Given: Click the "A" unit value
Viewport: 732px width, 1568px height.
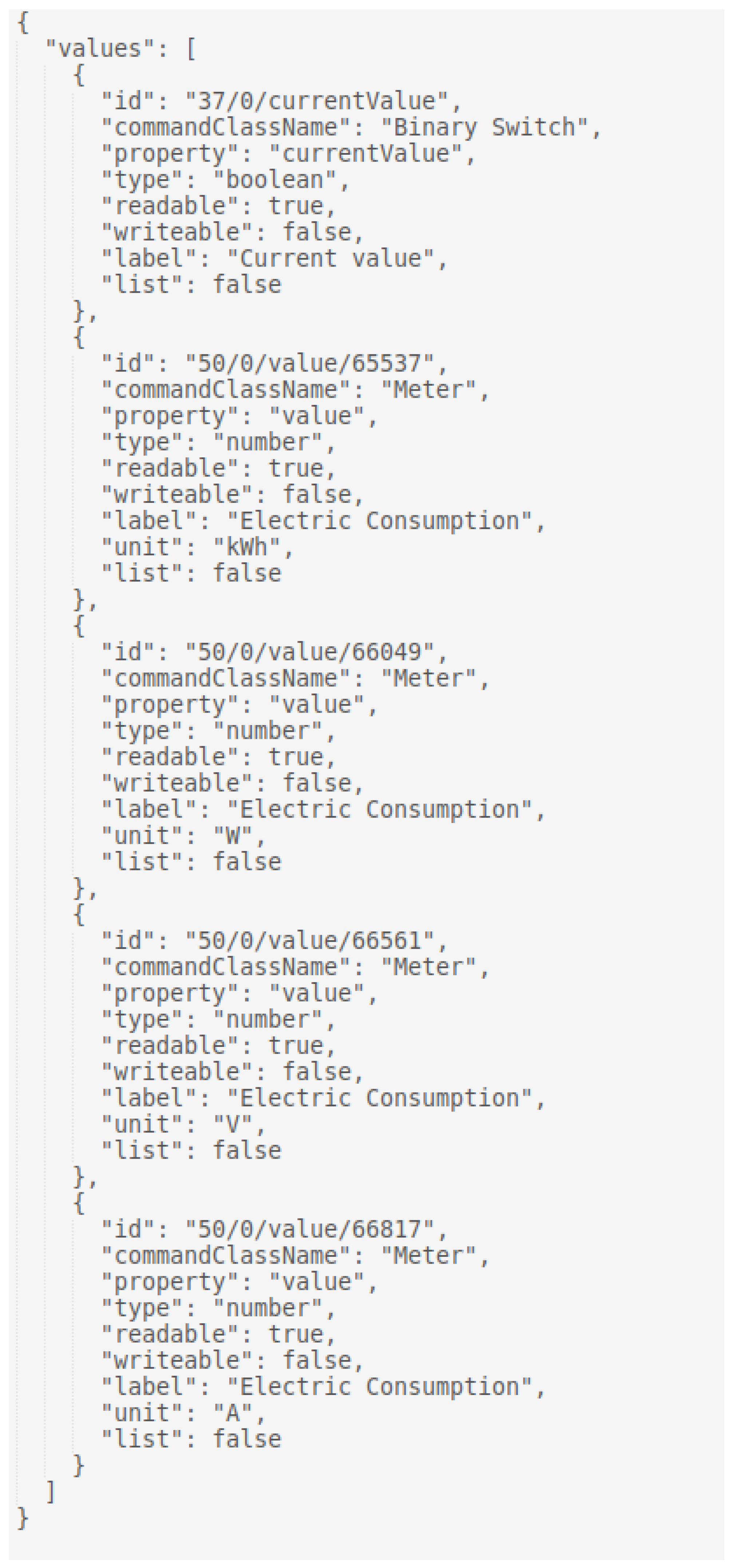Looking at the screenshot, I should click(233, 1413).
